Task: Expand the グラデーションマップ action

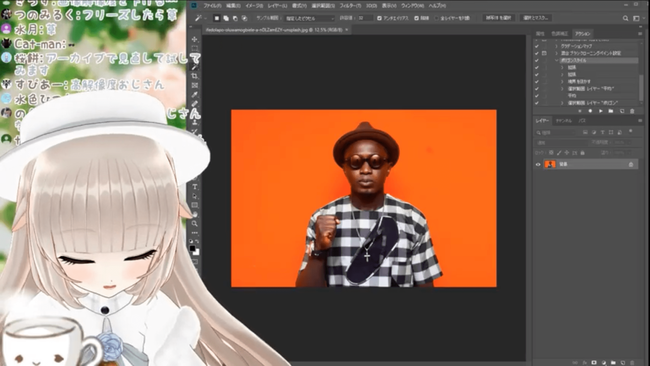Action: click(557, 46)
